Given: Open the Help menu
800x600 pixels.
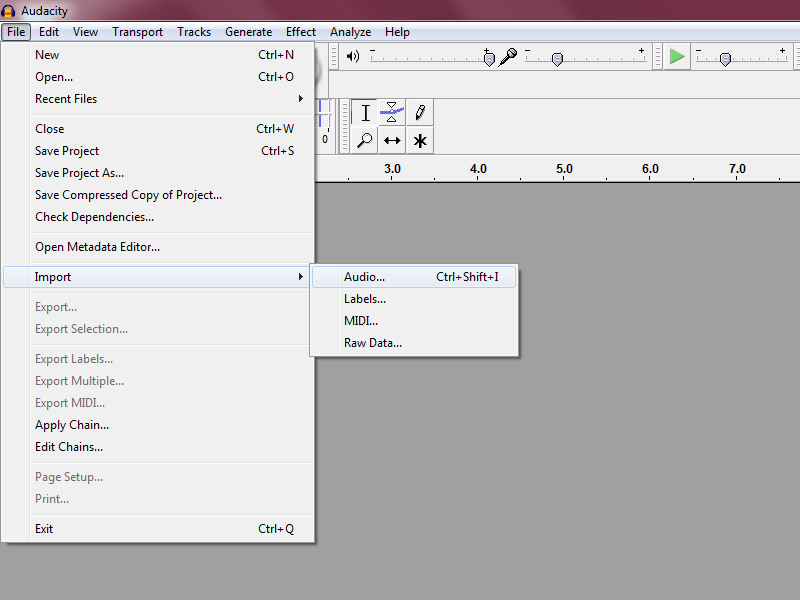Looking at the screenshot, I should point(397,32).
